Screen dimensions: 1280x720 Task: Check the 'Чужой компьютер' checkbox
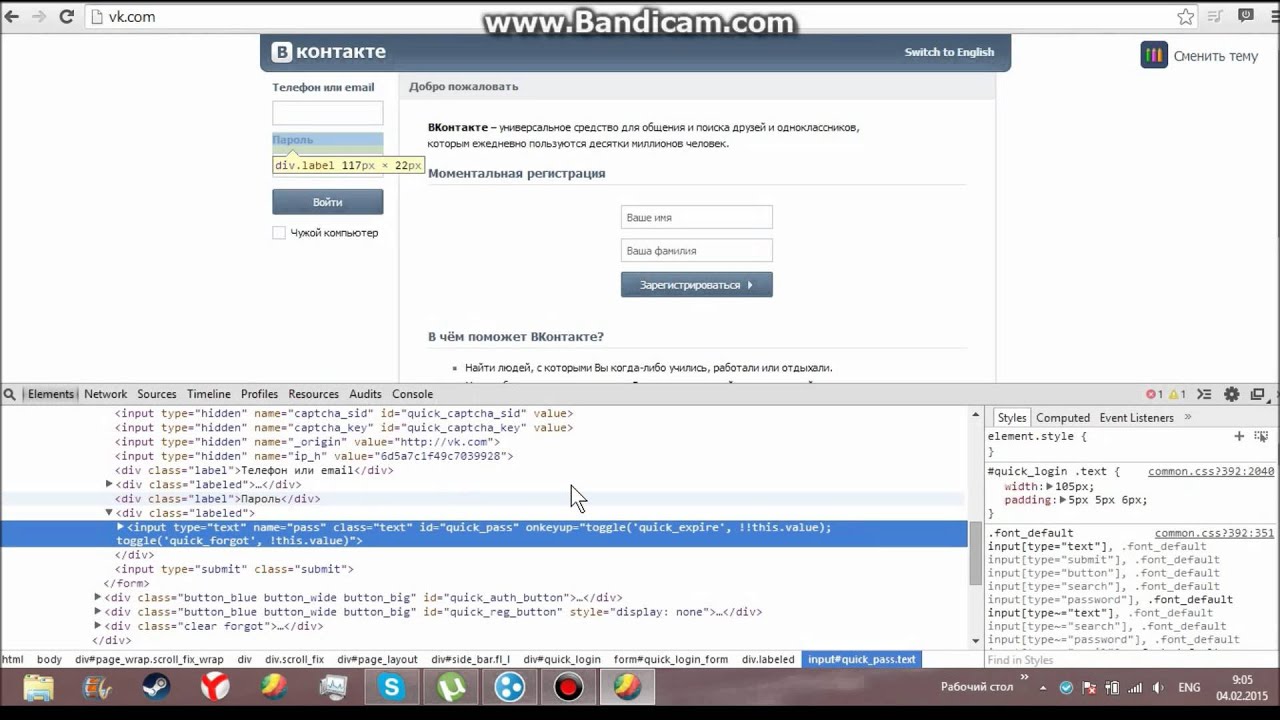[279, 233]
